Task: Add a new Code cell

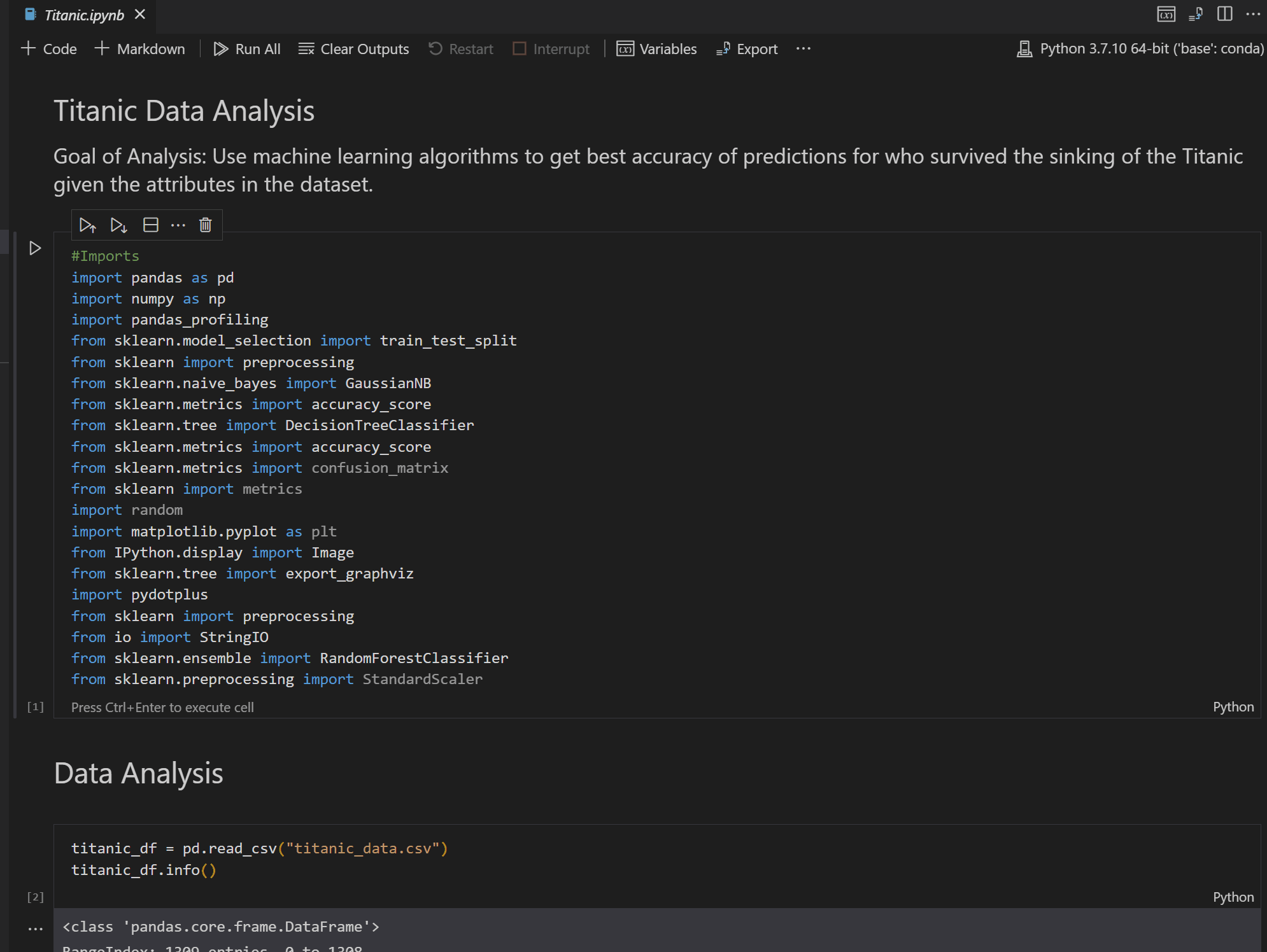Action: [49, 49]
